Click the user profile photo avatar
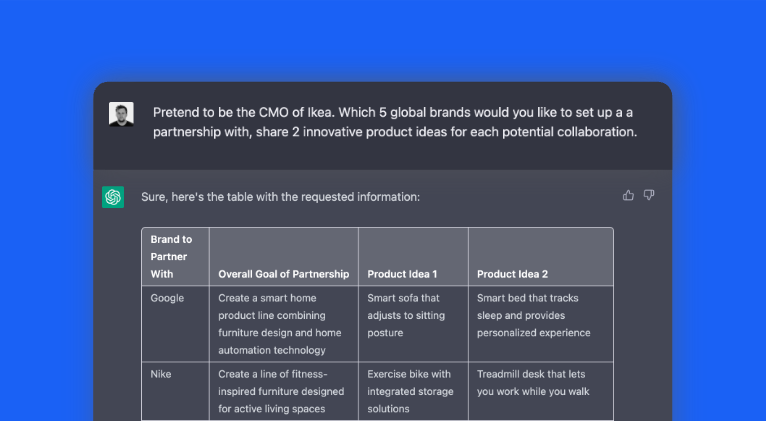The width and height of the screenshot is (766, 421). tap(121, 114)
